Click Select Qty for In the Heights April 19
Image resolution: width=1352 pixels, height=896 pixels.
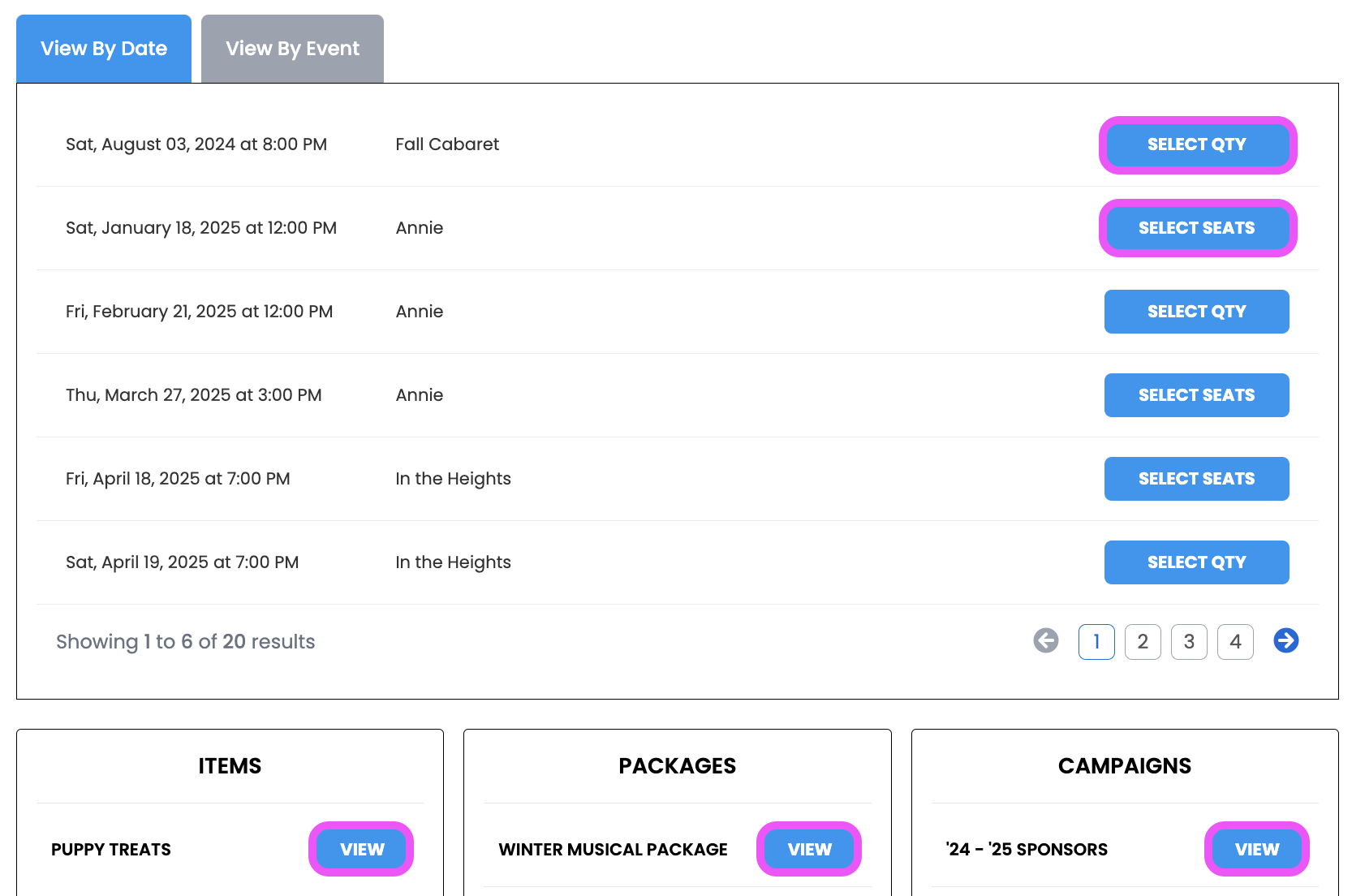1197,562
